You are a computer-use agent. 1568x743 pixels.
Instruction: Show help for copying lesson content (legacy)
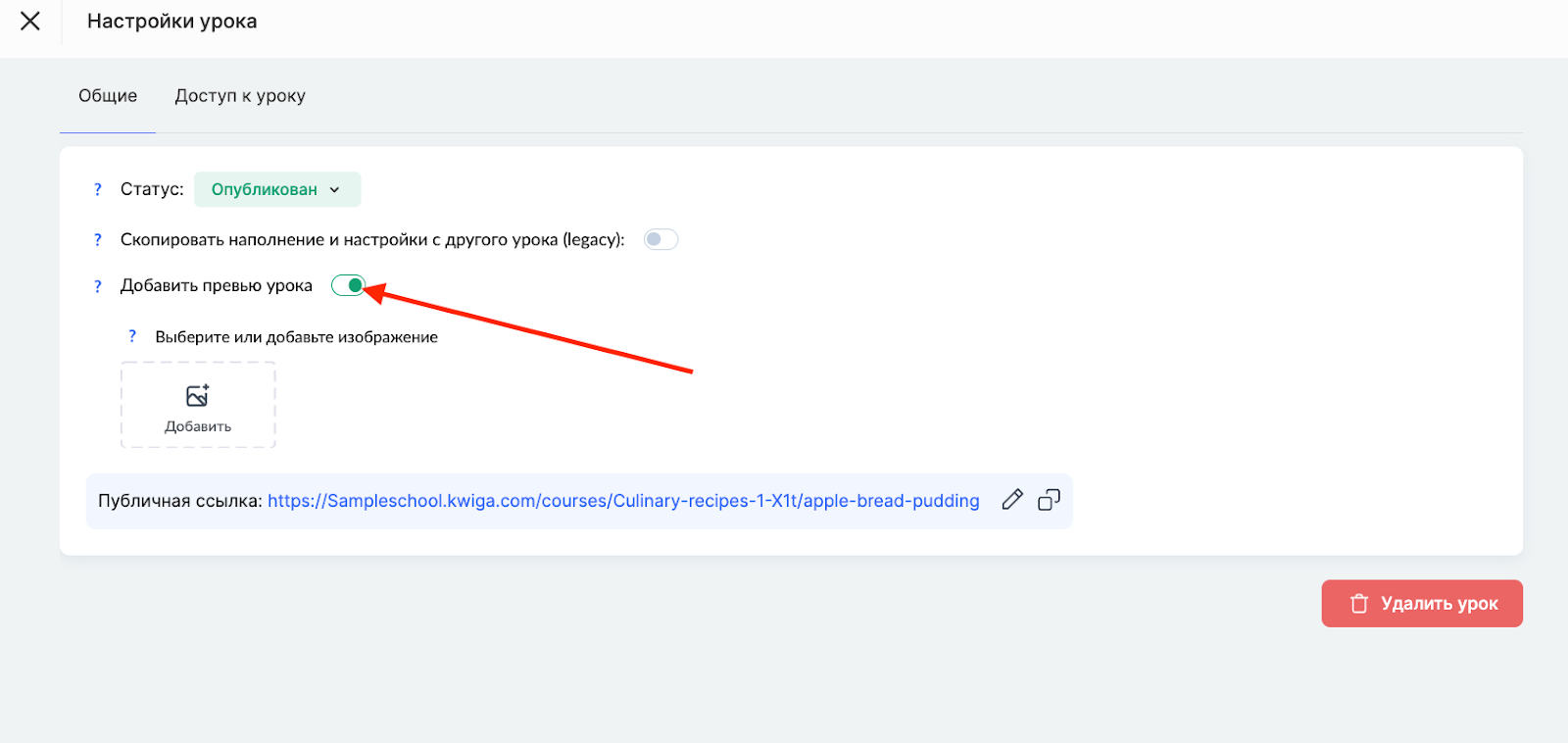coord(97,240)
